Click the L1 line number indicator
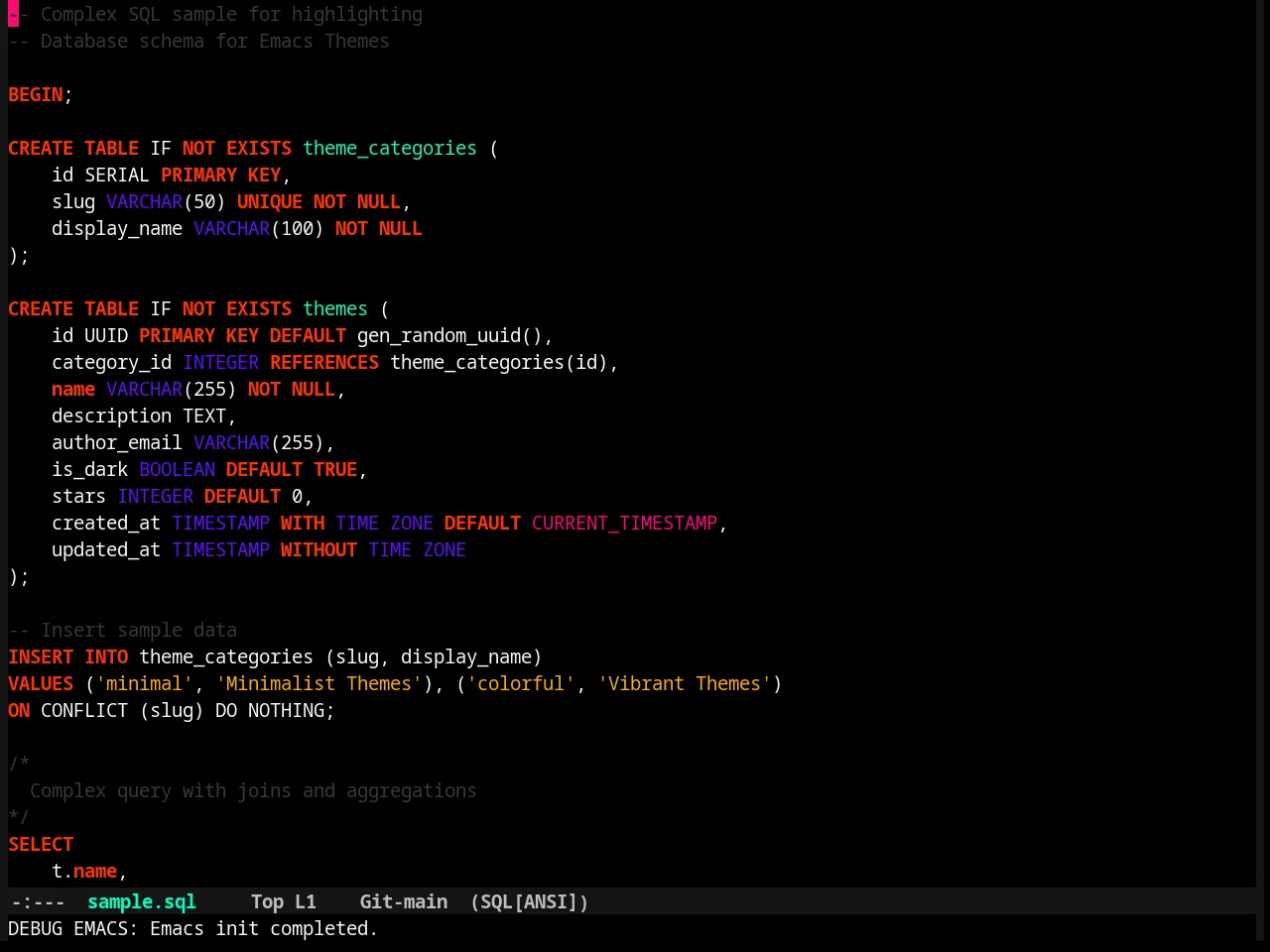 coord(306,901)
